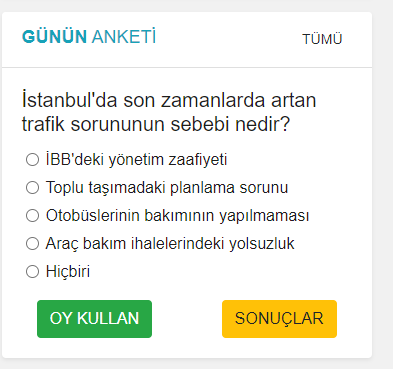393x369 pixels.
Task: Click the green OY KULLAN button
Action: [94, 319]
